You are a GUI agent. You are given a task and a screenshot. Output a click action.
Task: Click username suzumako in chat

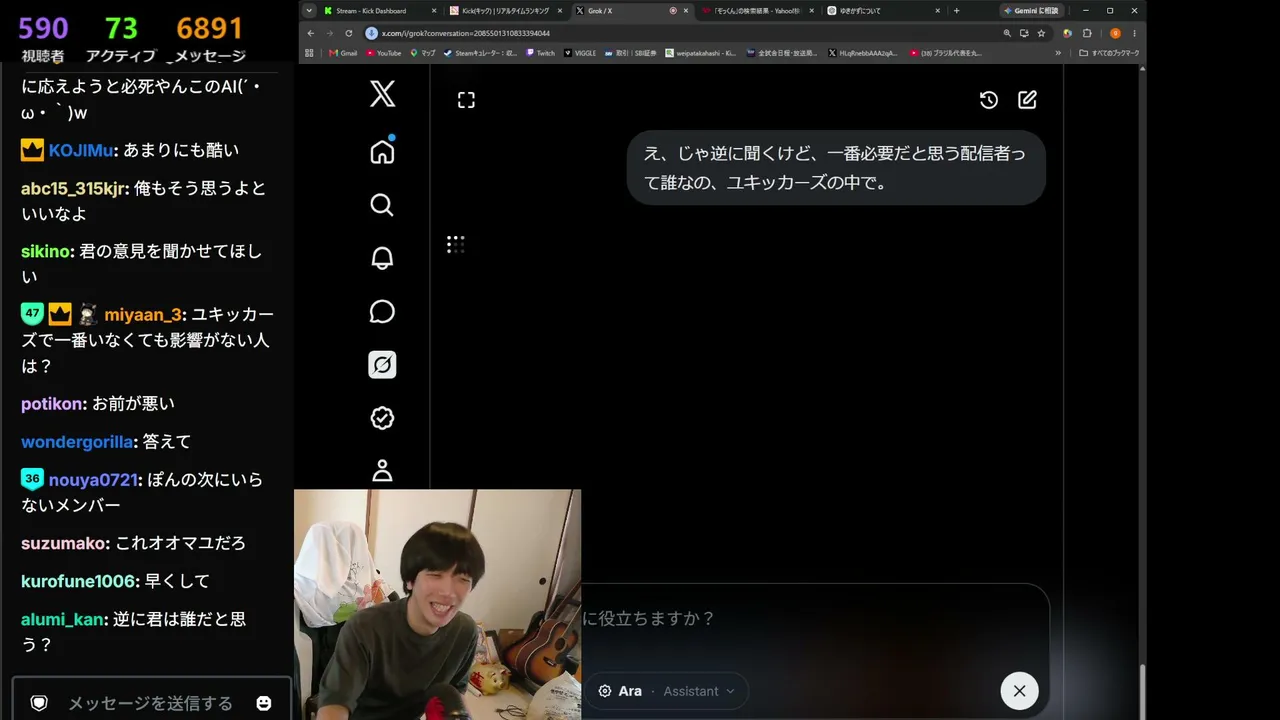[x=64, y=544]
